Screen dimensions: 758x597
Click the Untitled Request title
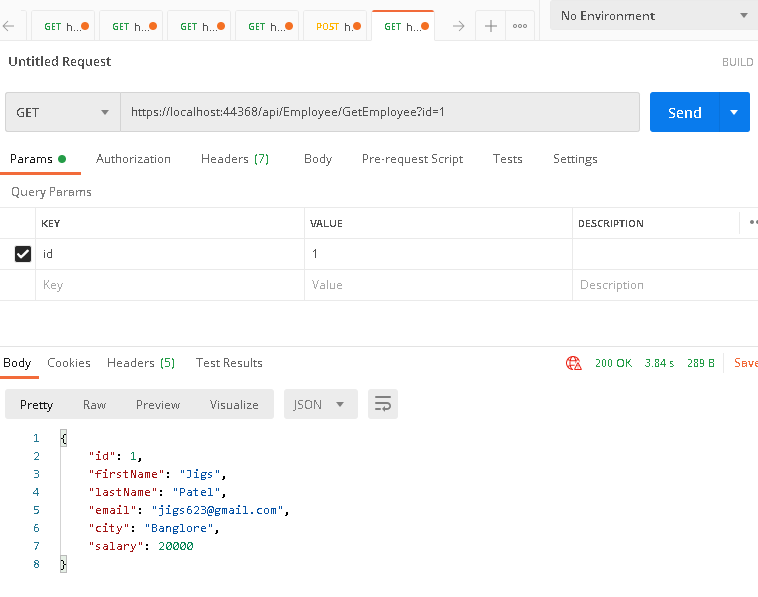point(59,61)
